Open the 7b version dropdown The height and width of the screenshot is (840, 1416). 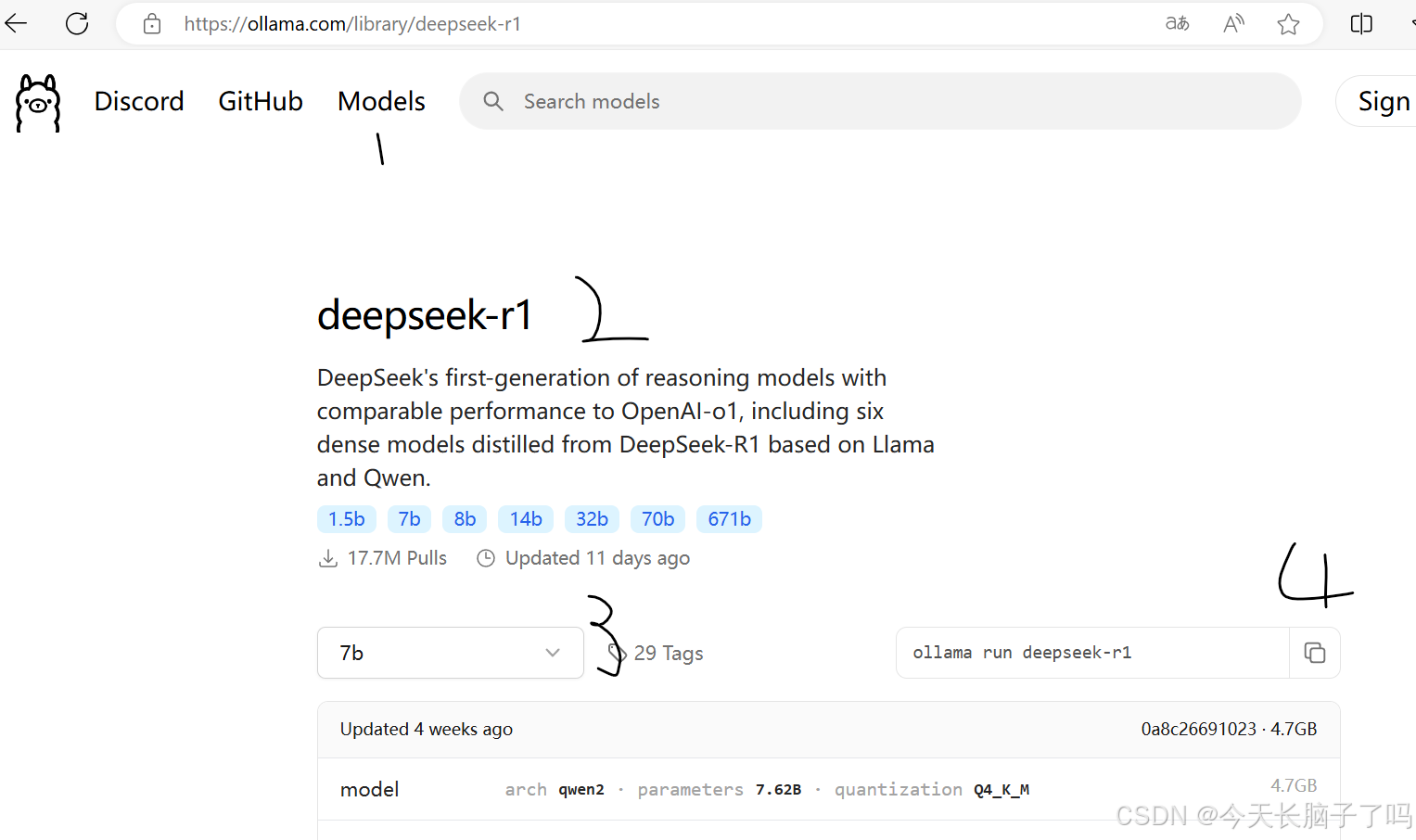tap(451, 653)
